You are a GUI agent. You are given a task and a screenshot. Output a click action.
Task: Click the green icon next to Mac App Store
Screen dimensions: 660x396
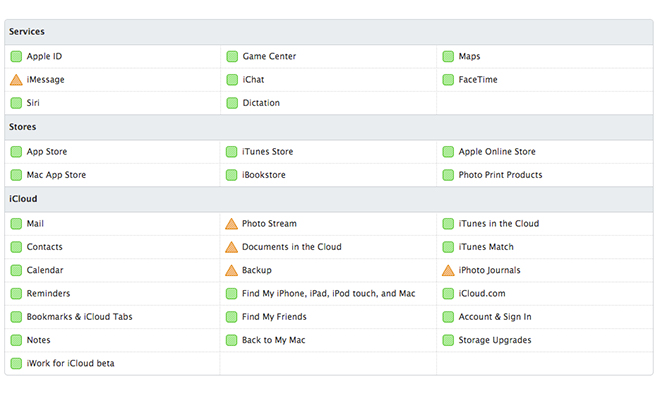click(x=16, y=175)
